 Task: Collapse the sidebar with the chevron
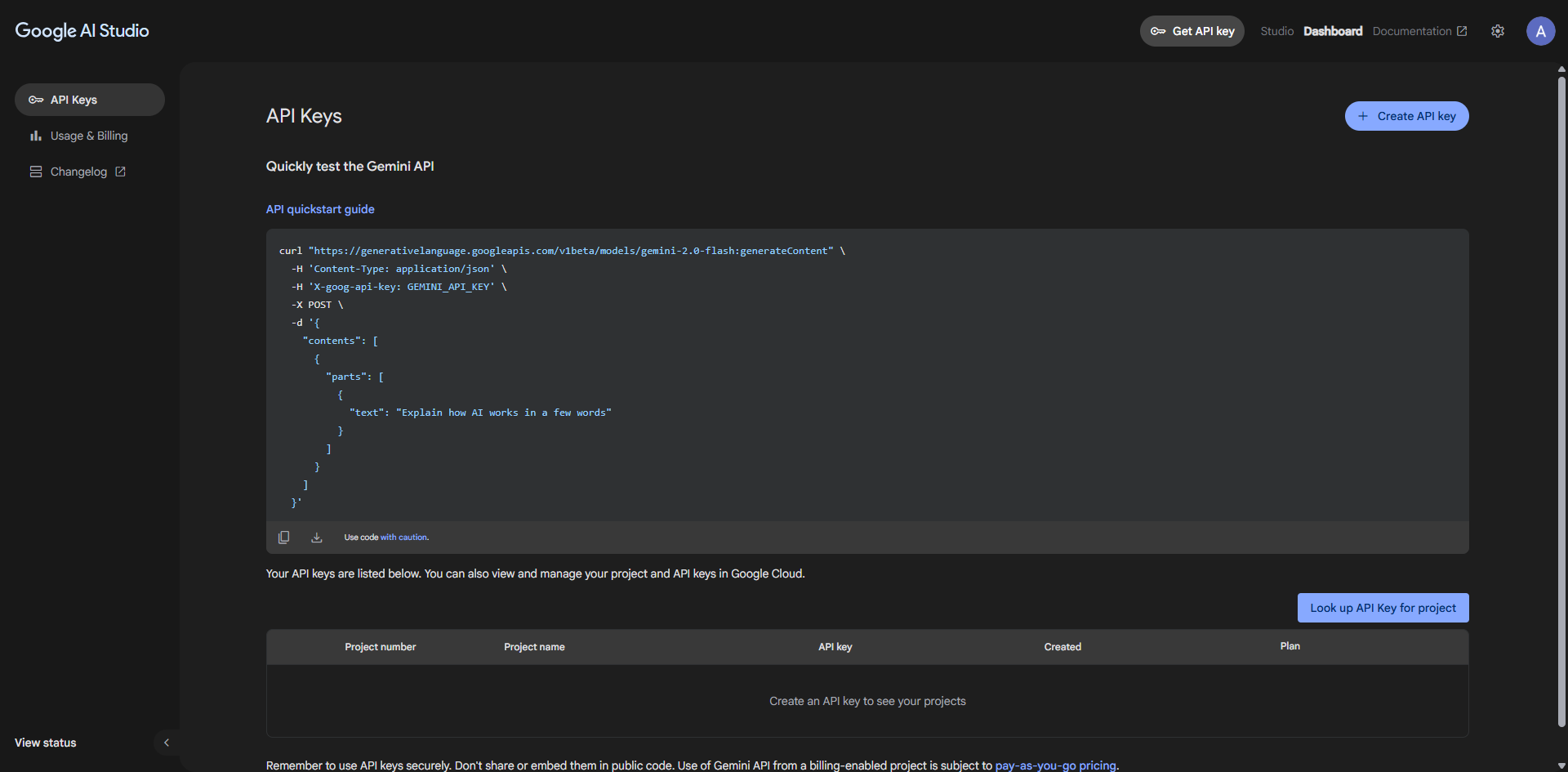[167, 743]
